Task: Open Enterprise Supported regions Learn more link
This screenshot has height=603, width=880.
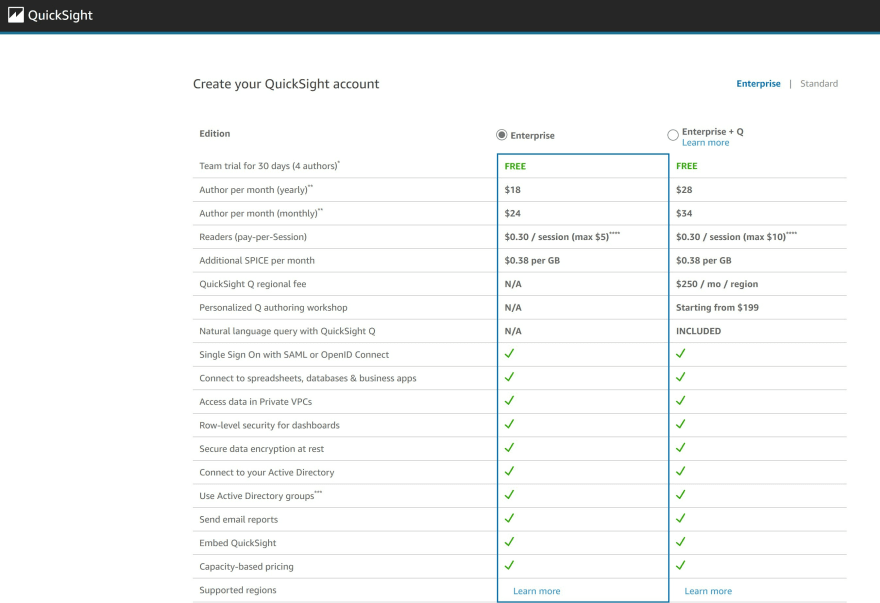Action: click(x=537, y=591)
